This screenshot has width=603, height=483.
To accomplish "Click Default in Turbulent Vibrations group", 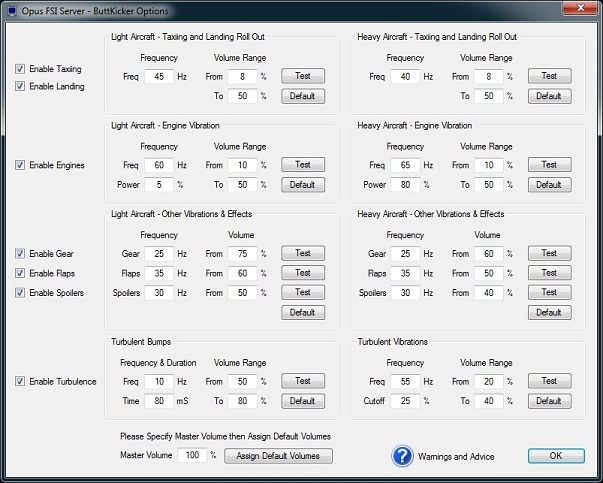I will pos(549,401).
